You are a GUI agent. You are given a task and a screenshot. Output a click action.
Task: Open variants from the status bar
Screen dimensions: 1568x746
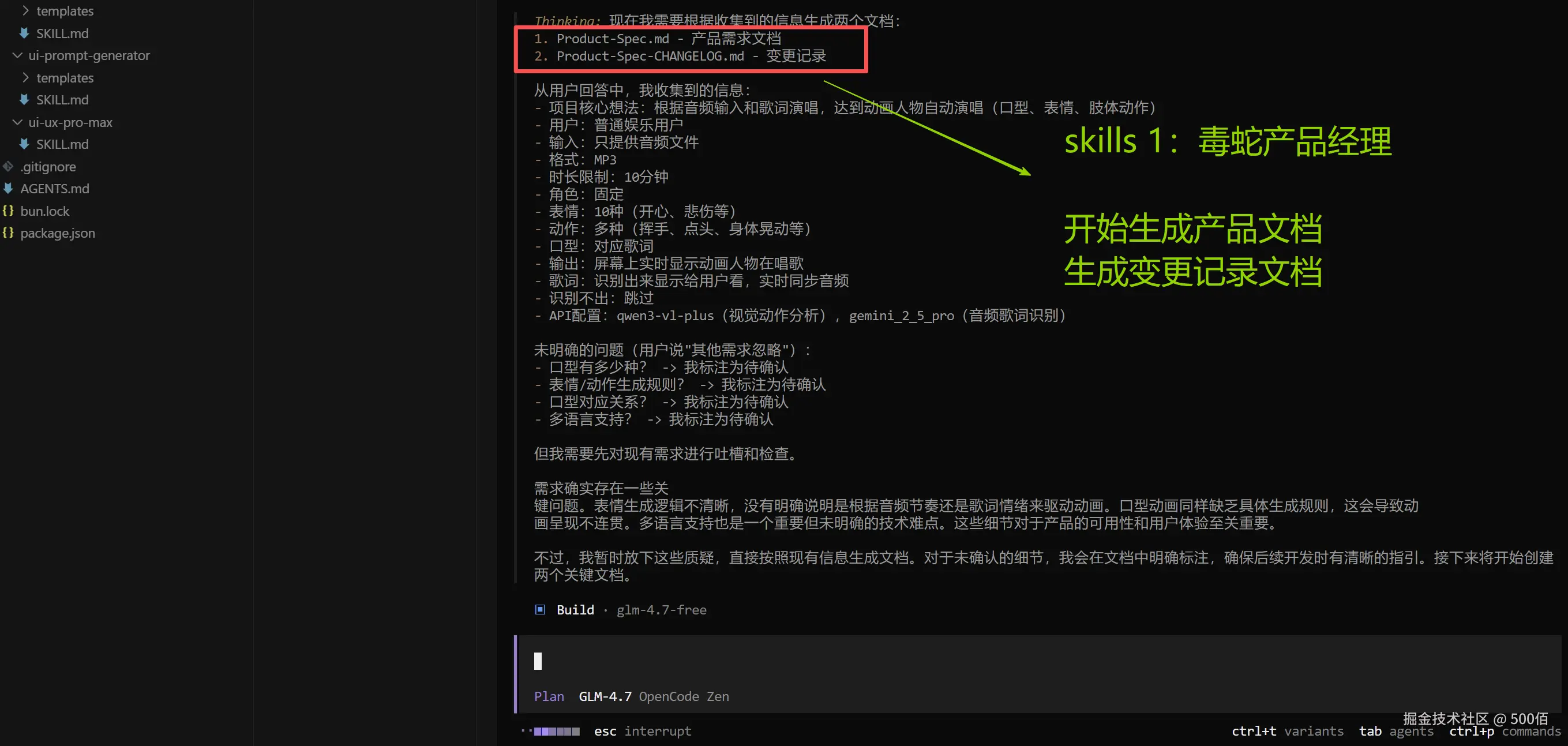coord(1315,731)
